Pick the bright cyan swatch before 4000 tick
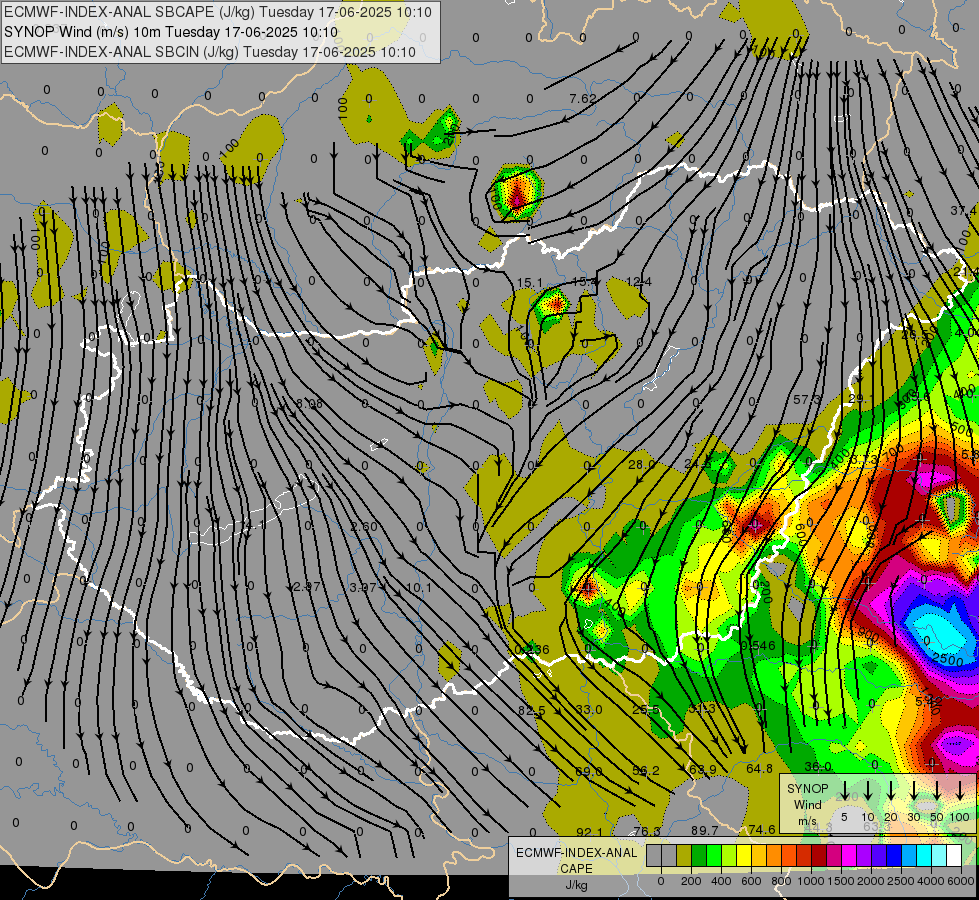The image size is (979, 900). [x=923, y=856]
